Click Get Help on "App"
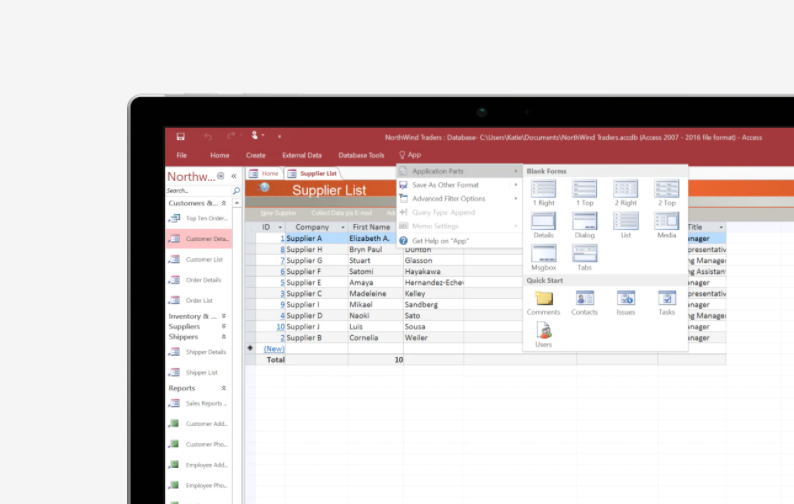Image resolution: width=794 pixels, height=504 pixels. [459, 241]
